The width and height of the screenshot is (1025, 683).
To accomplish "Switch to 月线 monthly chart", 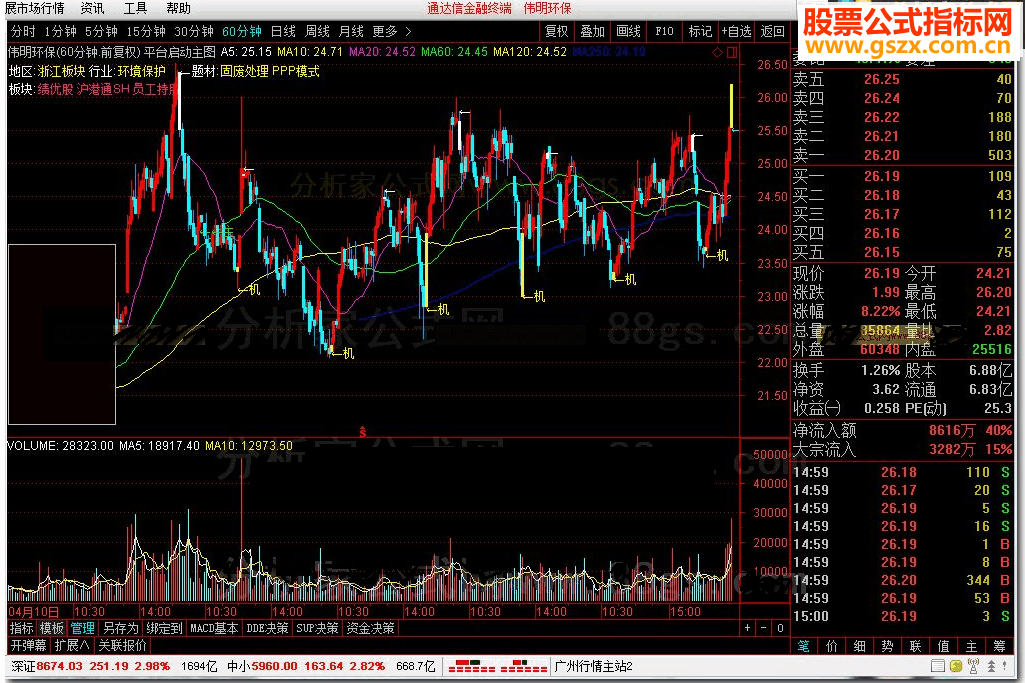I will [351, 31].
